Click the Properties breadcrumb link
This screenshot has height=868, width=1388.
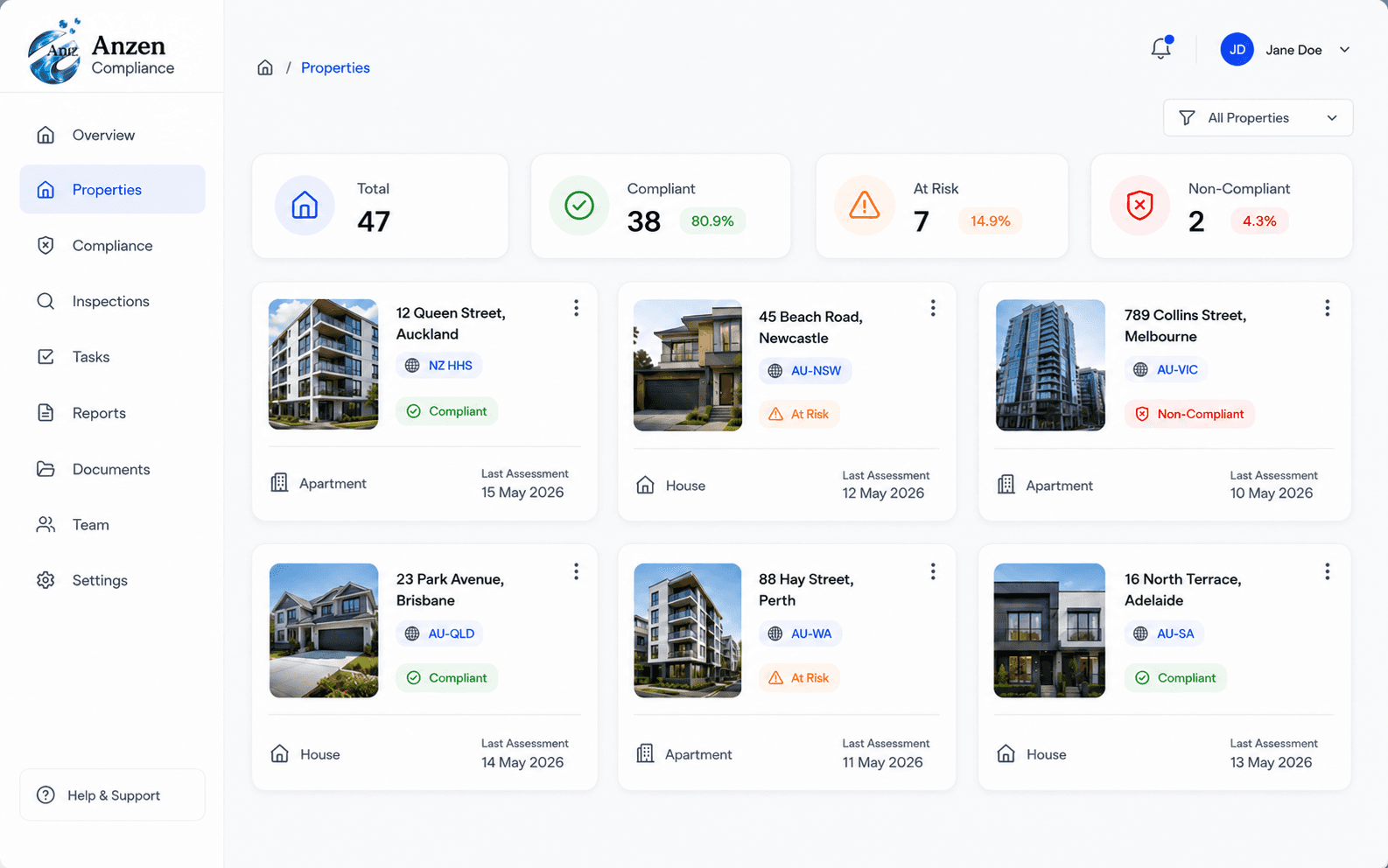(x=335, y=67)
